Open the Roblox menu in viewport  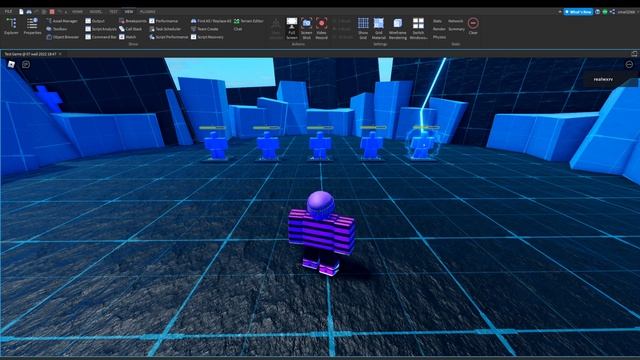tap(11, 64)
